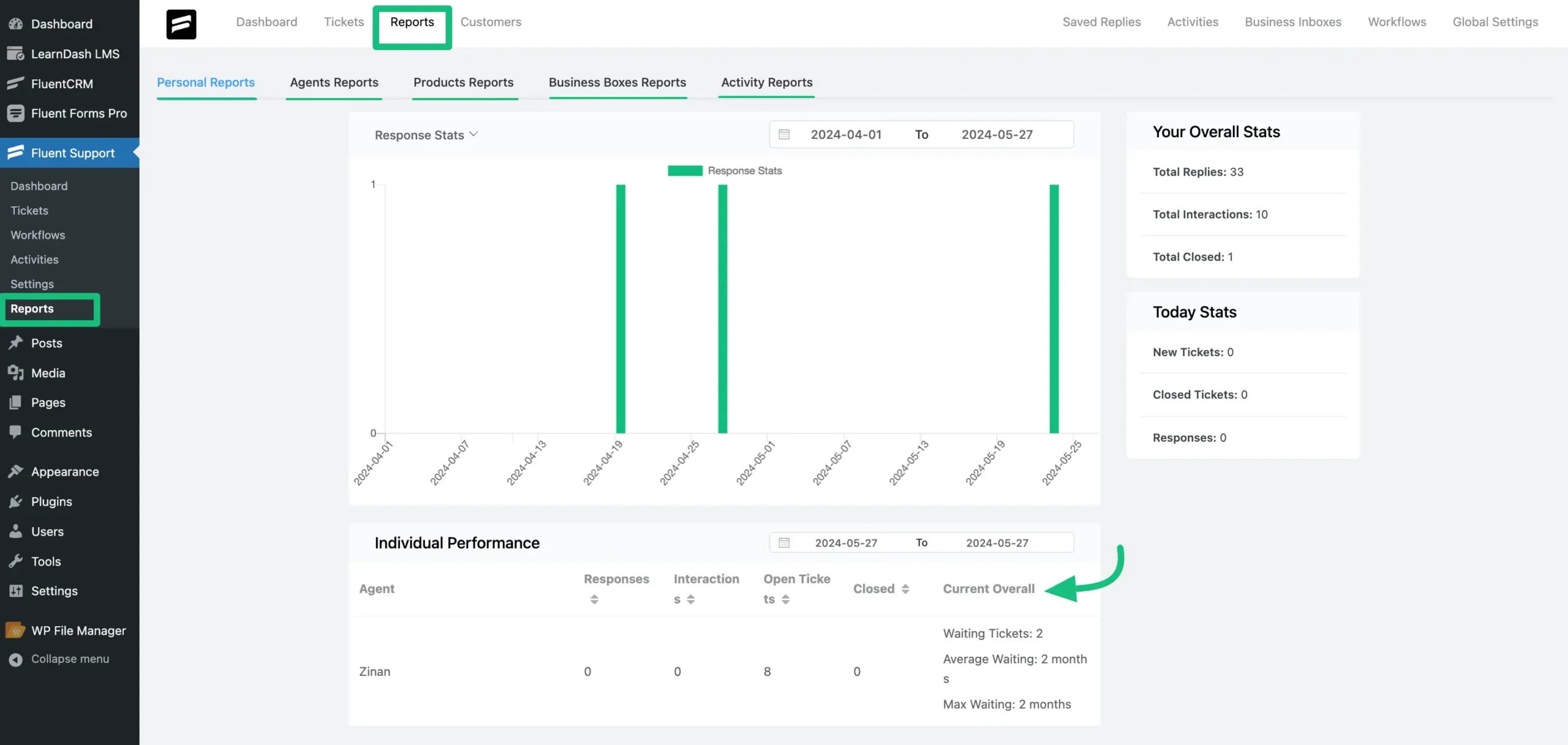
Task: Click the Users person icon
Action: pyautogui.click(x=16, y=531)
